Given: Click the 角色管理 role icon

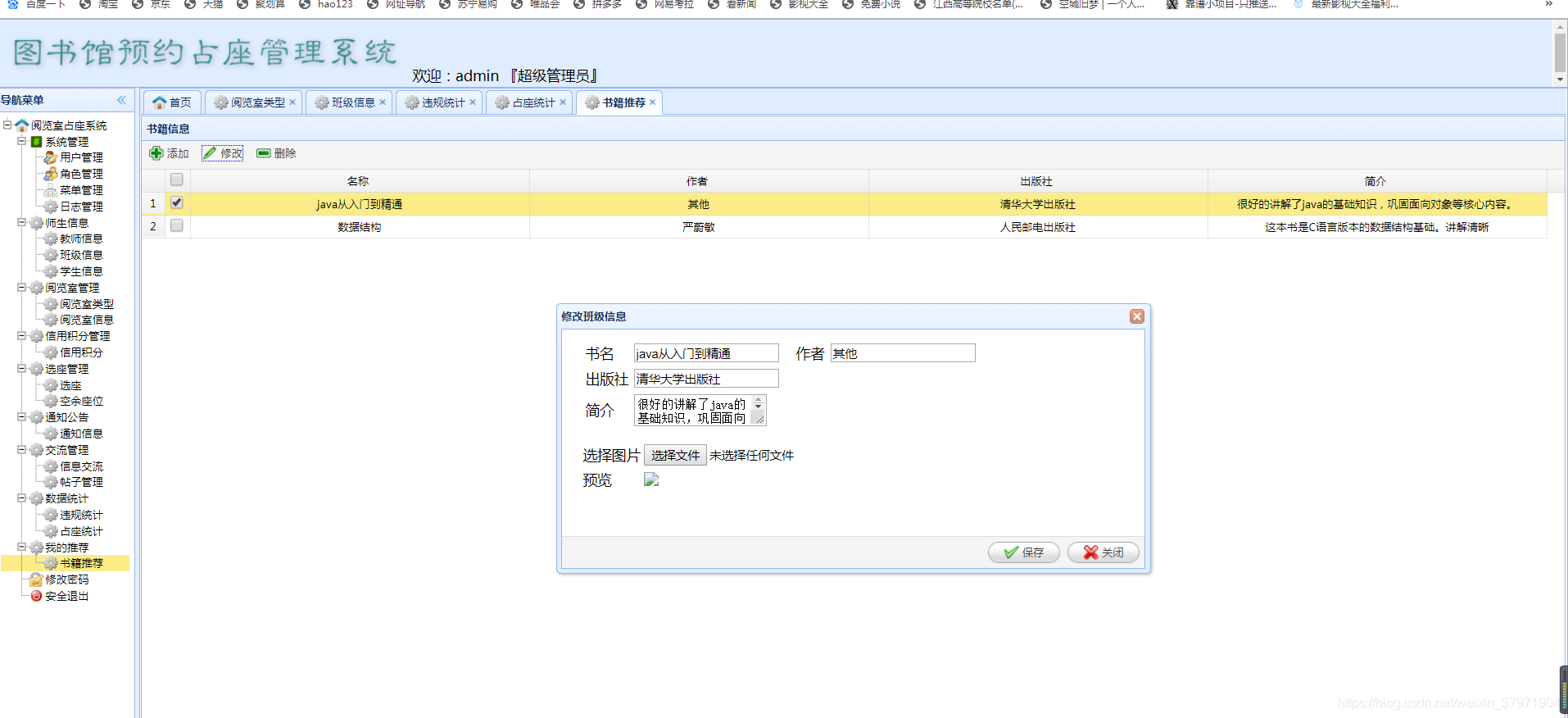Looking at the screenshot, I should [51, 174].
